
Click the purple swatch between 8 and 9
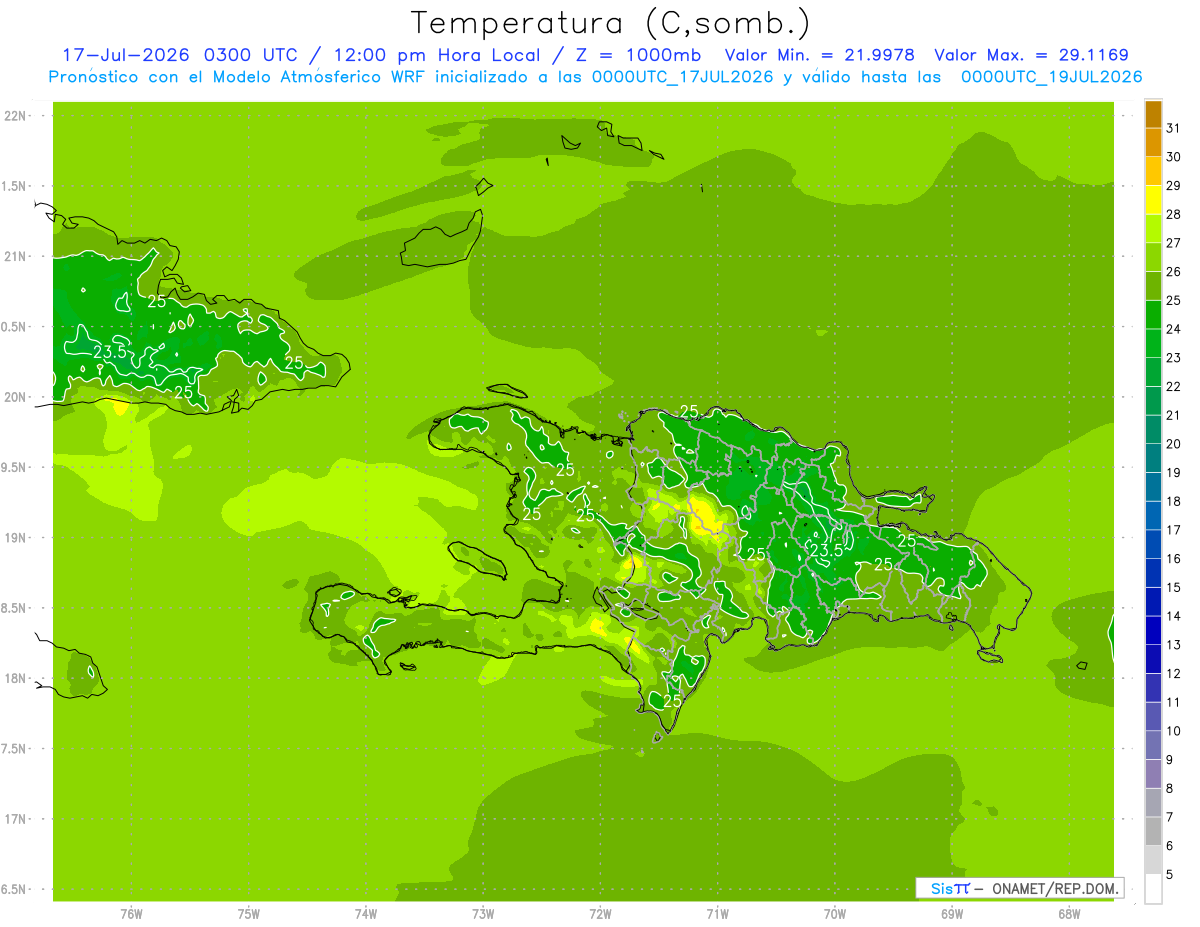[1153, 775]
